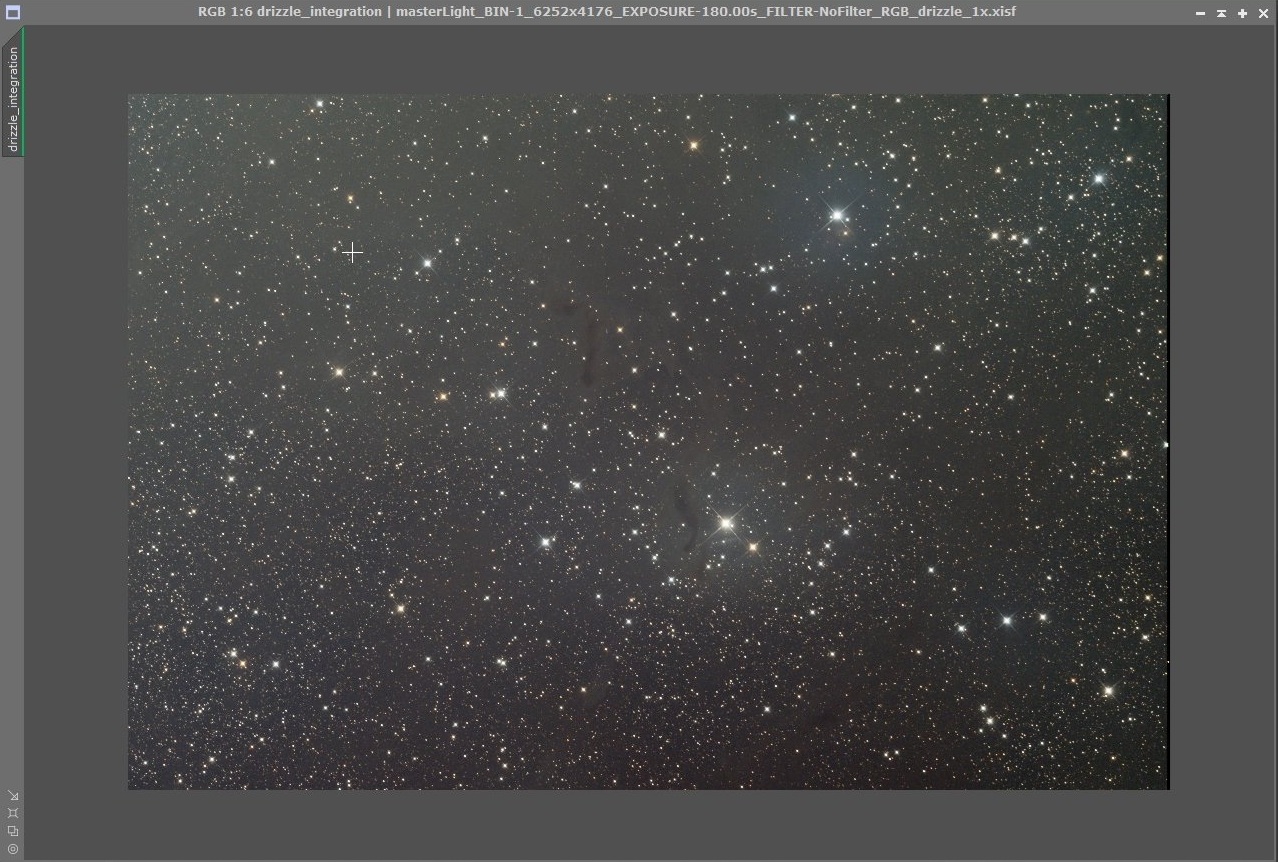This screenshot has height=862, width=1278.
Task: Click the brightest star with spikes near center
Action: click(x=726, y=523)
